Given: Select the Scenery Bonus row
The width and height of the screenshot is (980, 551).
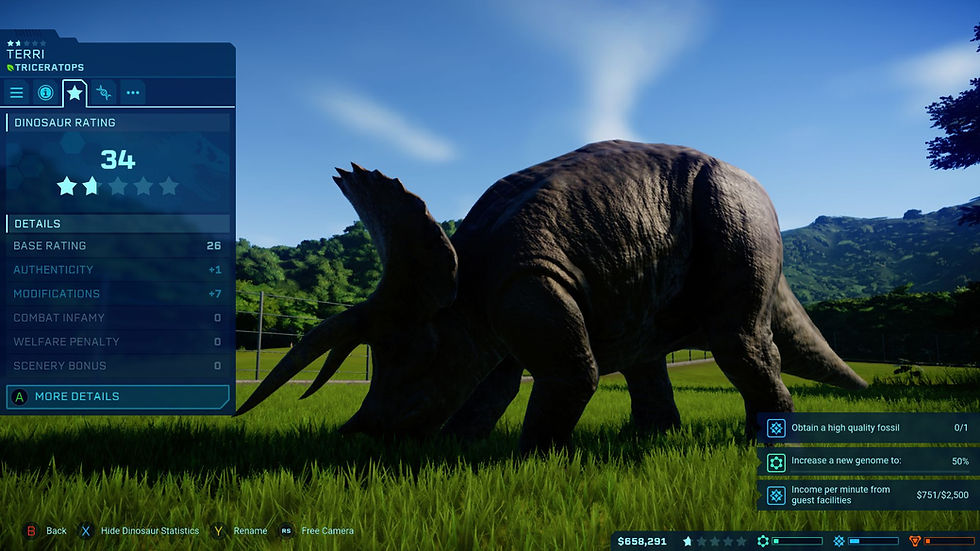Looking at the screenshot, I should tap(118, 366).
